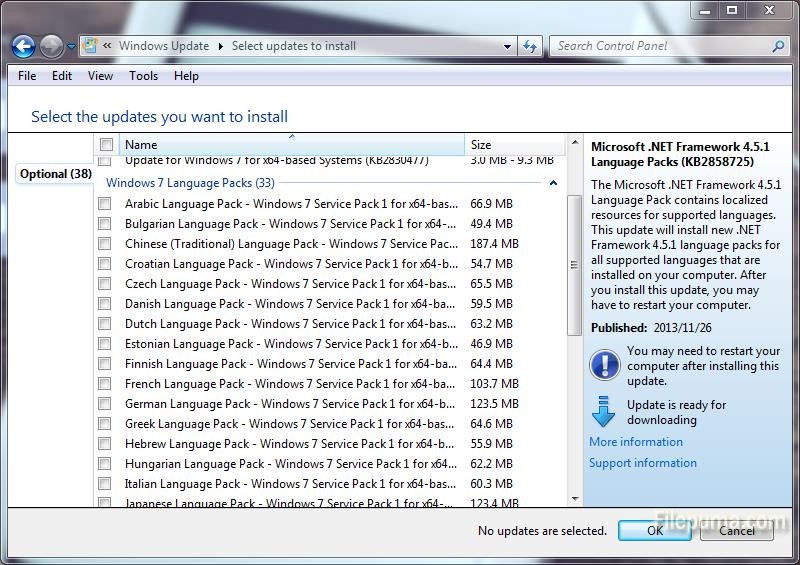The image size is (800, 565).
Task: Toggle the select-all checkbox in header
Action: coord(106,144)
